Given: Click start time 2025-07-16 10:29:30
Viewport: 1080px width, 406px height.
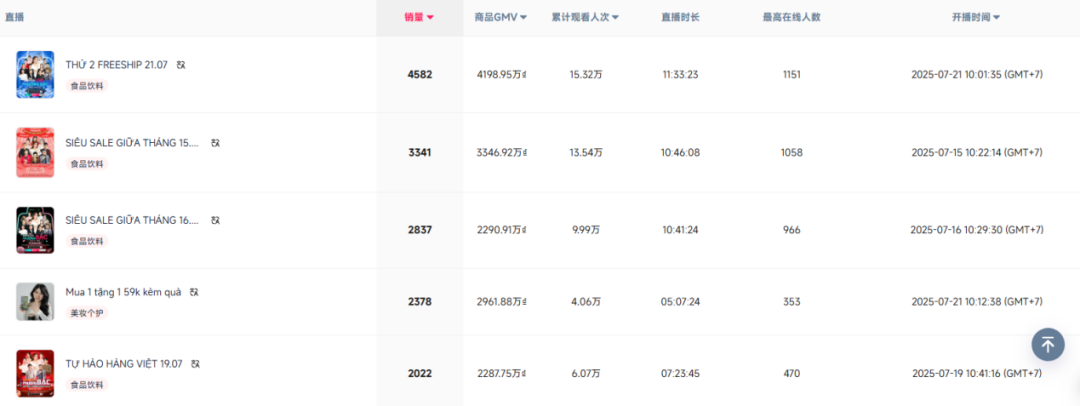Looking at the screenshot, I should [x=977, y=230].
